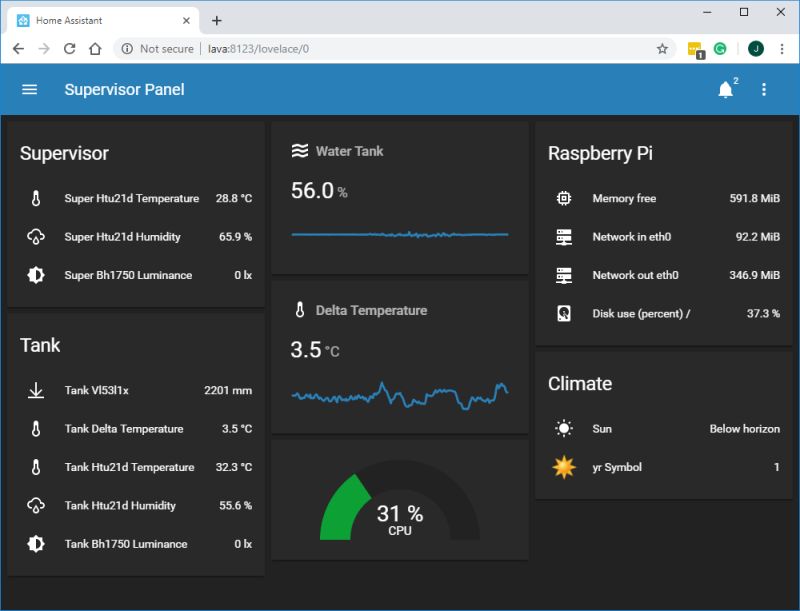This screenshot has height=611, width=800.
Task: Reload the Home Assistant page
Action: 69,49
